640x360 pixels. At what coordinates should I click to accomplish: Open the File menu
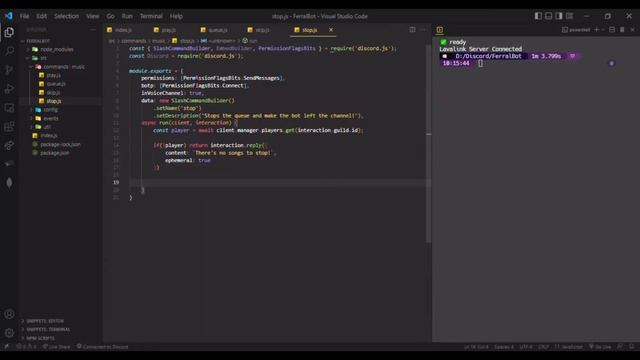[24, 16]
